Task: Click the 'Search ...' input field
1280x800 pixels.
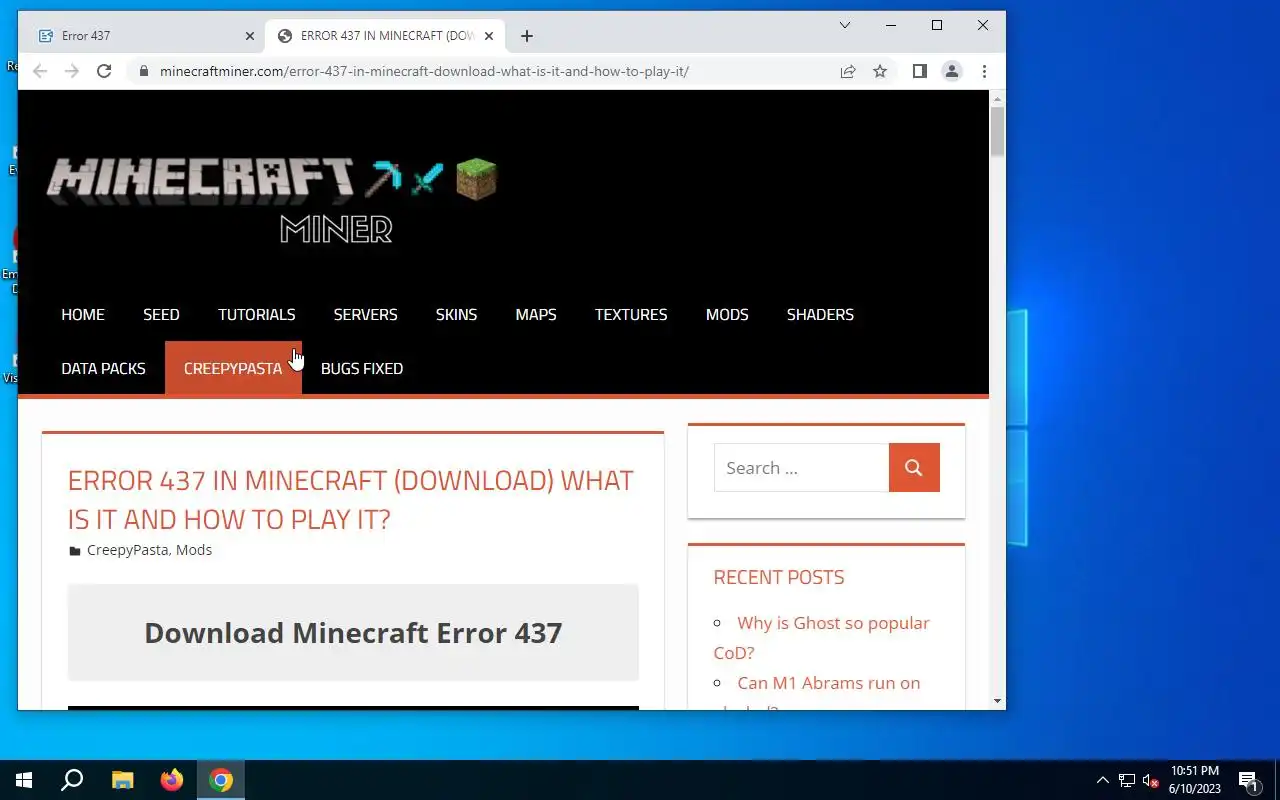Action: [801, 467]
